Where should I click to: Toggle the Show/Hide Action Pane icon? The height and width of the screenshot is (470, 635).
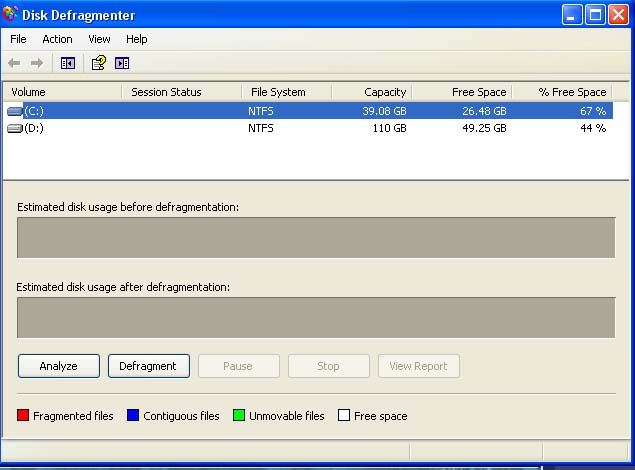(x=122, y=63)
